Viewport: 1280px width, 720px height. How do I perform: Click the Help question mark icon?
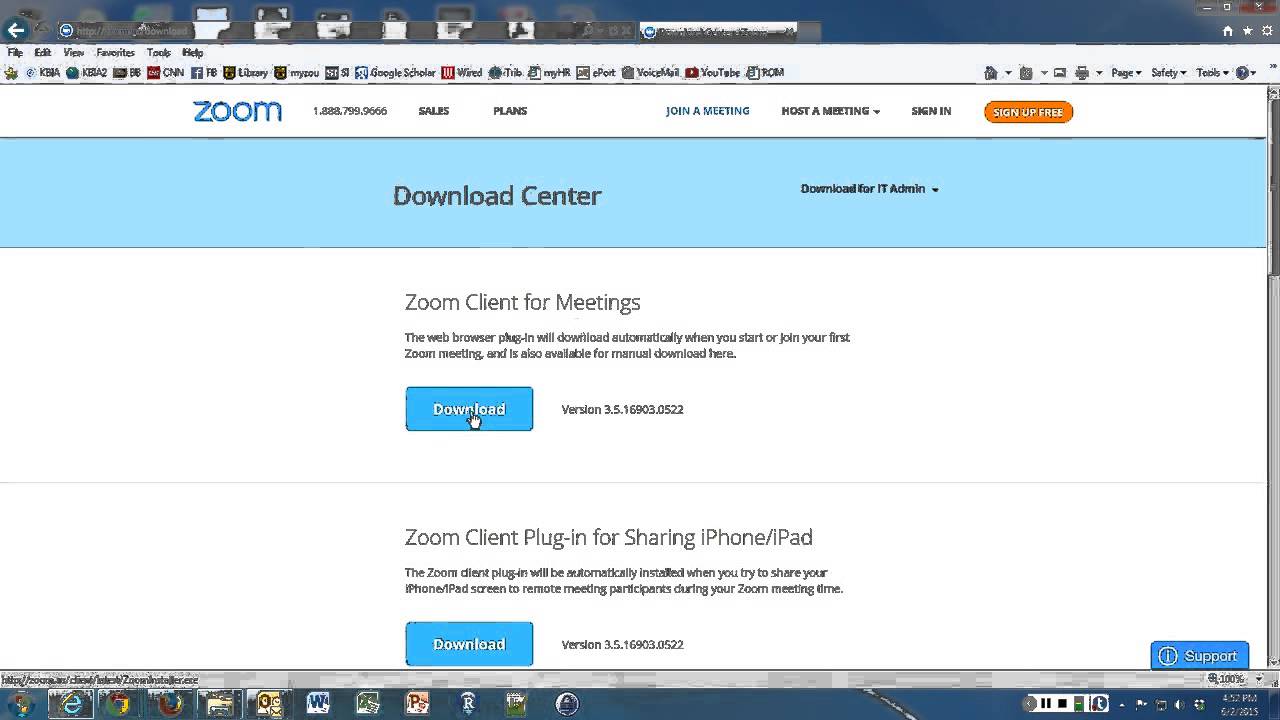click(x=1243, y=73)
